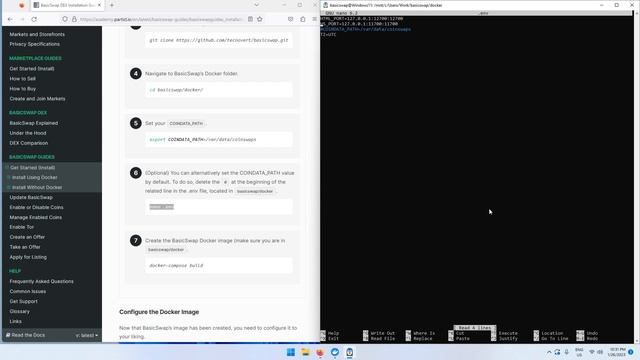Open How to Buy guide
The width and height of the screenshot is (640, 360).
pos(22,89)
